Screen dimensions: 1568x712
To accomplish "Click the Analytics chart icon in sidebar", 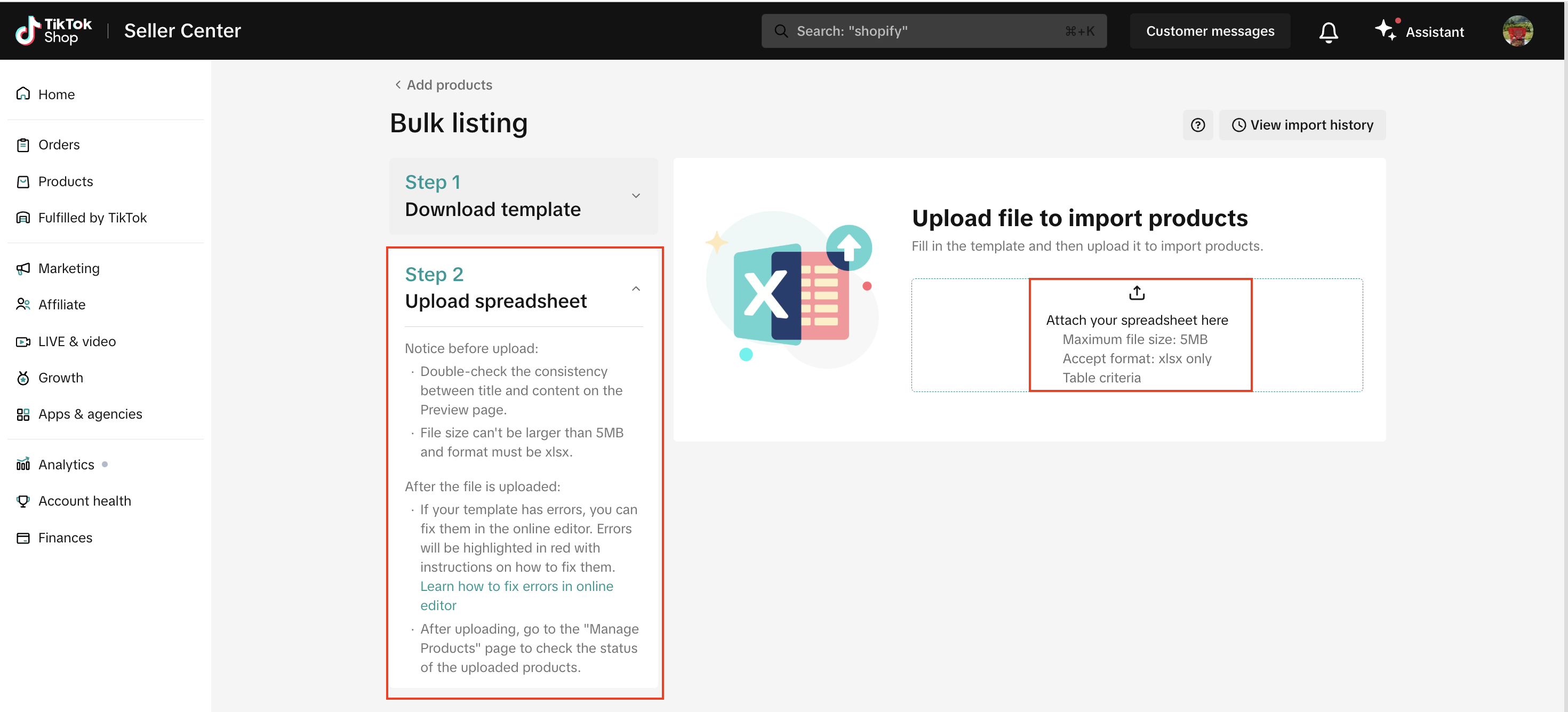I will coord(23,465).
